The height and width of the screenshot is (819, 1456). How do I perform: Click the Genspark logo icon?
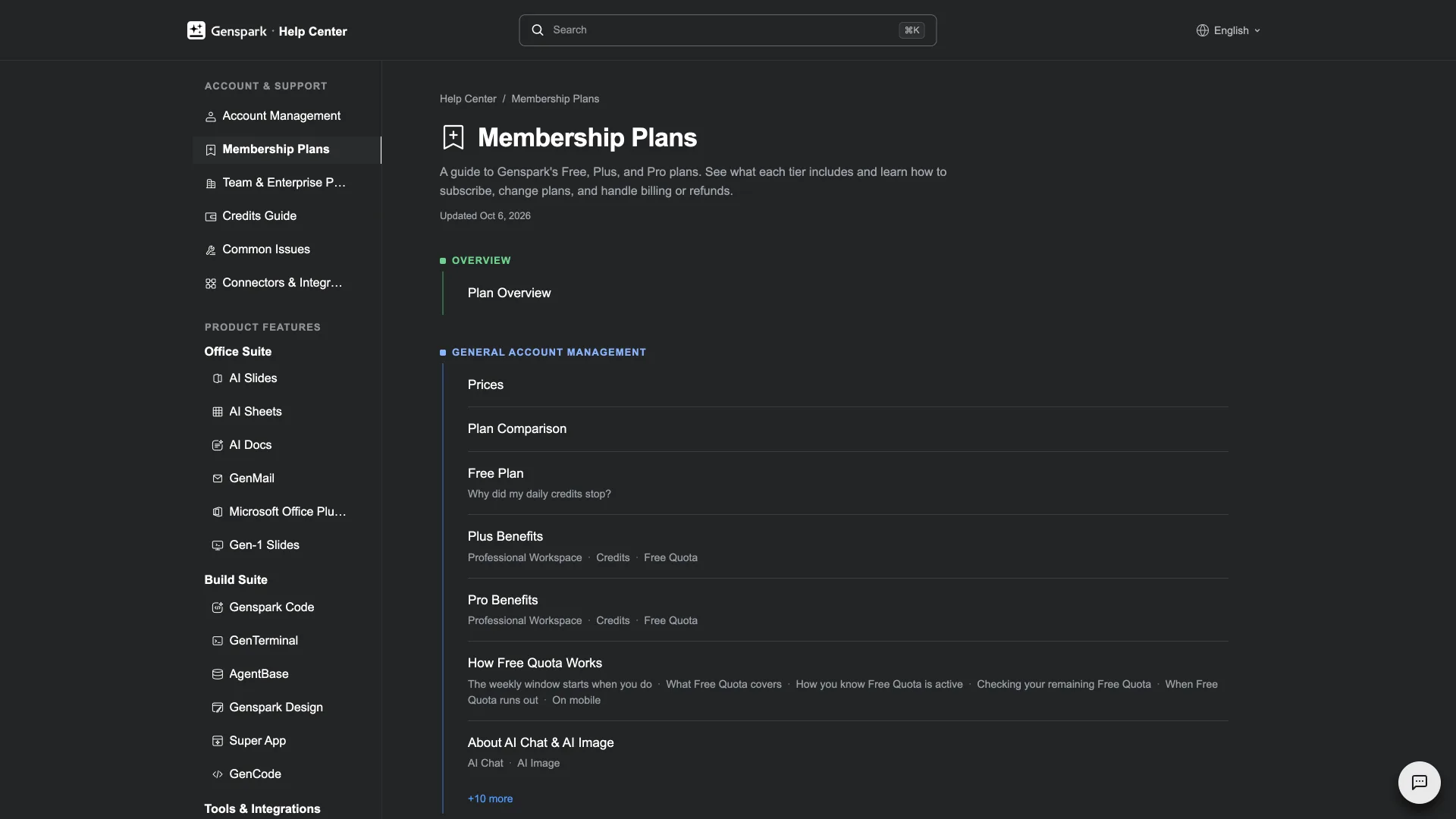[x=196, y=30]
